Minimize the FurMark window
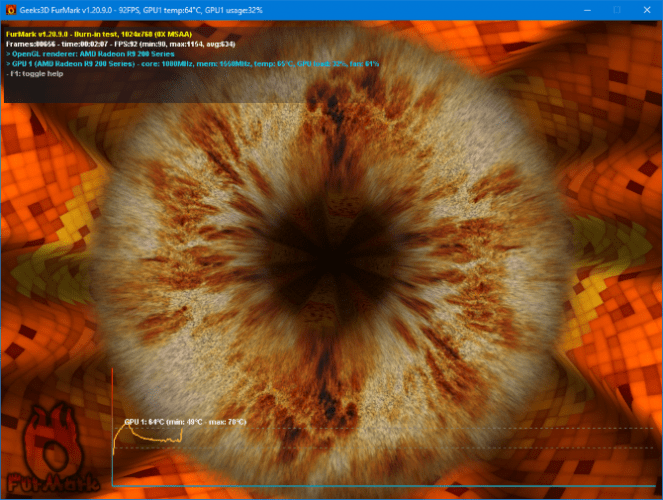 point(587,10)
